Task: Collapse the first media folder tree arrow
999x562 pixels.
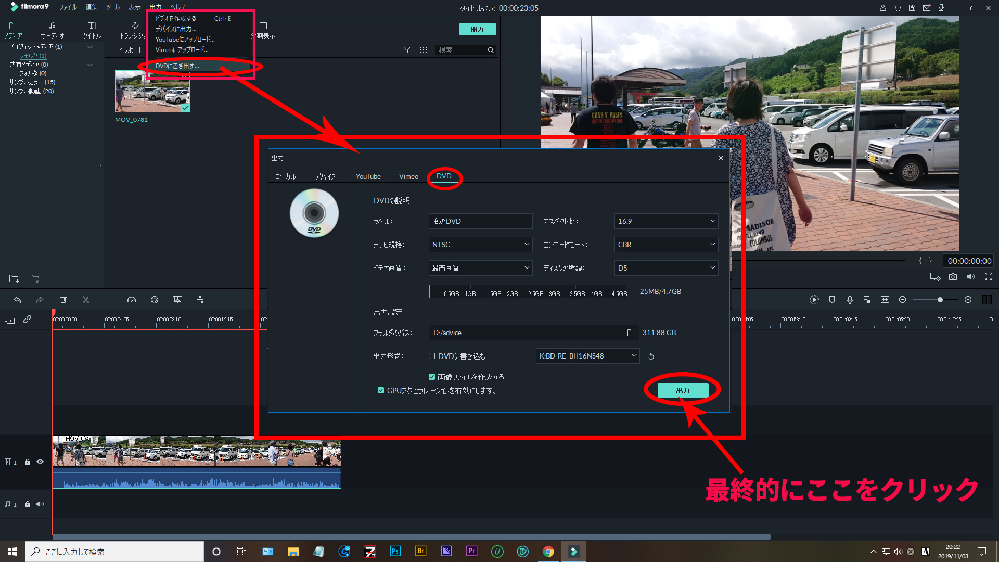Action: 90,47
